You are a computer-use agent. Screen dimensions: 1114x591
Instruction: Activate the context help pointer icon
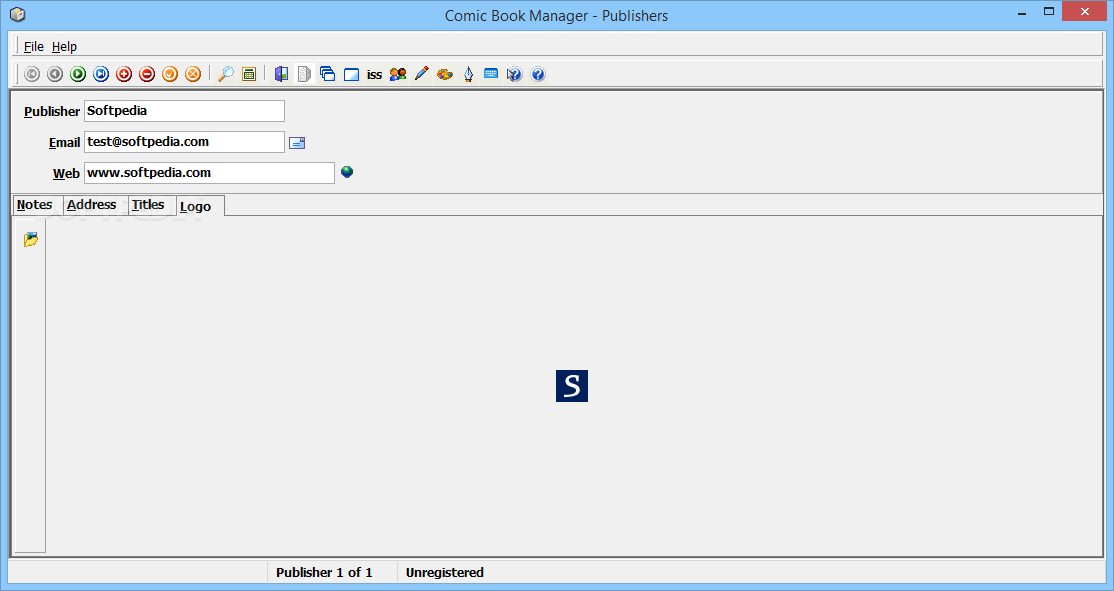click(514, 74)
